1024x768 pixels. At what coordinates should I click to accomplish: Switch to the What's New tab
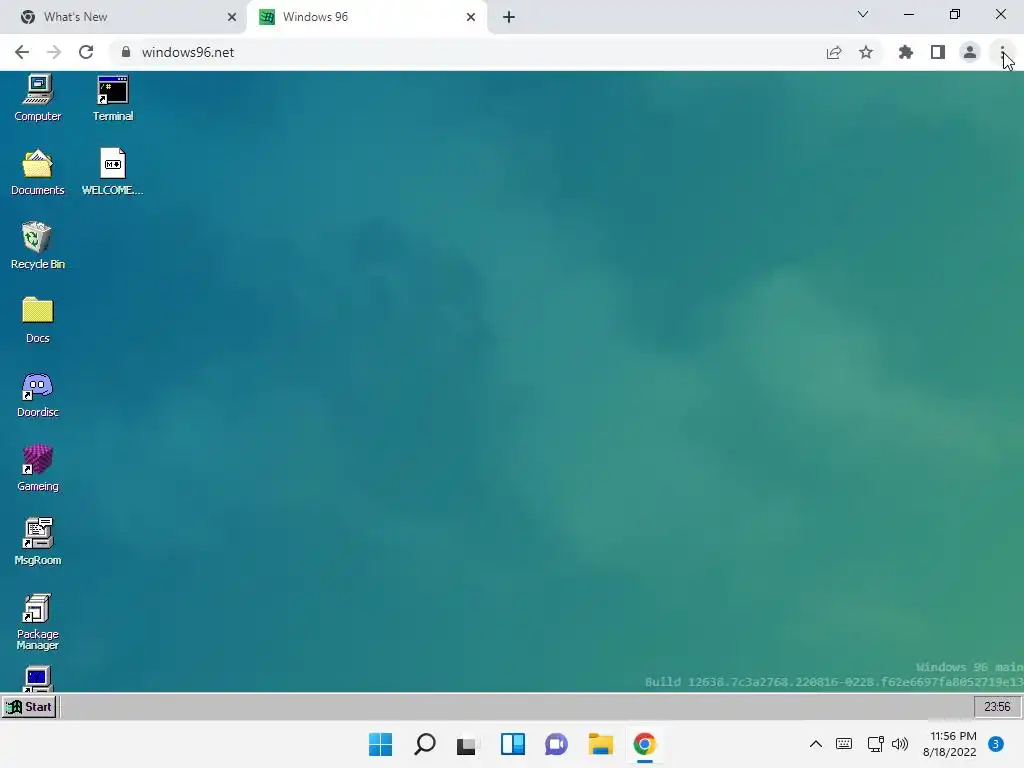pos(123,17)
